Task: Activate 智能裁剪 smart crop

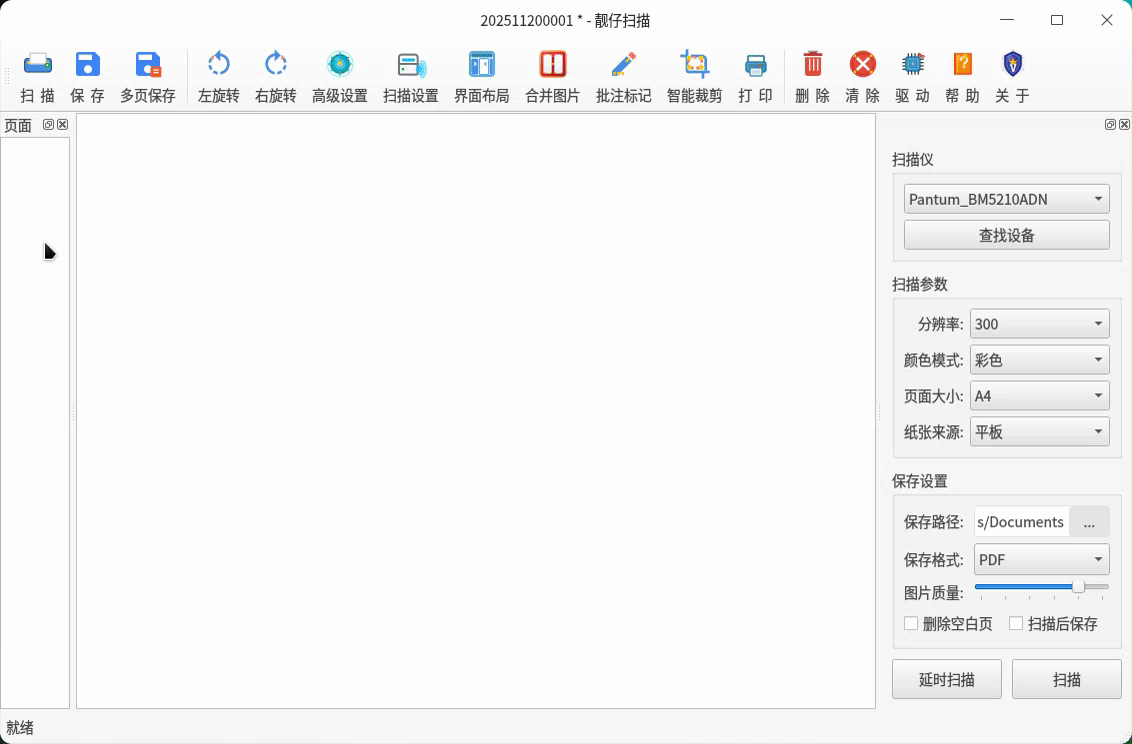Action: [x=695, y=76]
